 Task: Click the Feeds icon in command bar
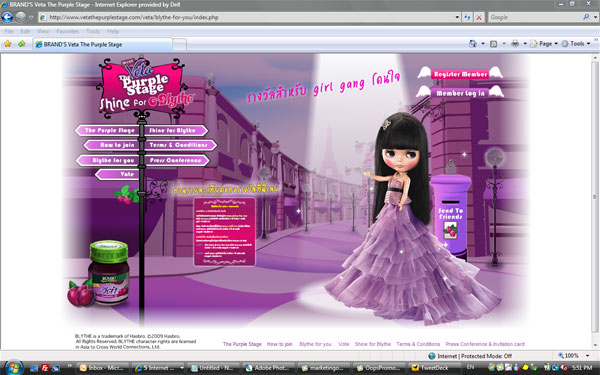pos(494,44)
